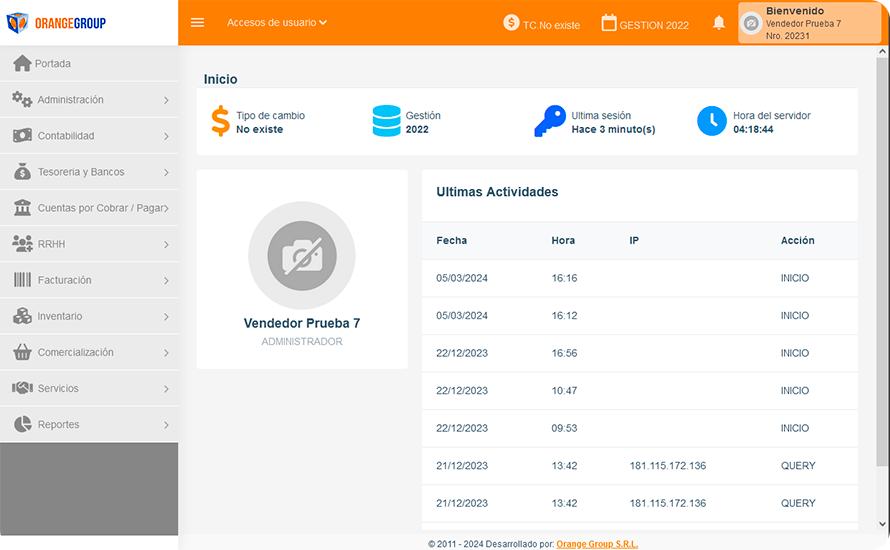Click the Ultima sesión key icon
The height and width of the screenshot is (550, 890).
click(x=549, y=122)
